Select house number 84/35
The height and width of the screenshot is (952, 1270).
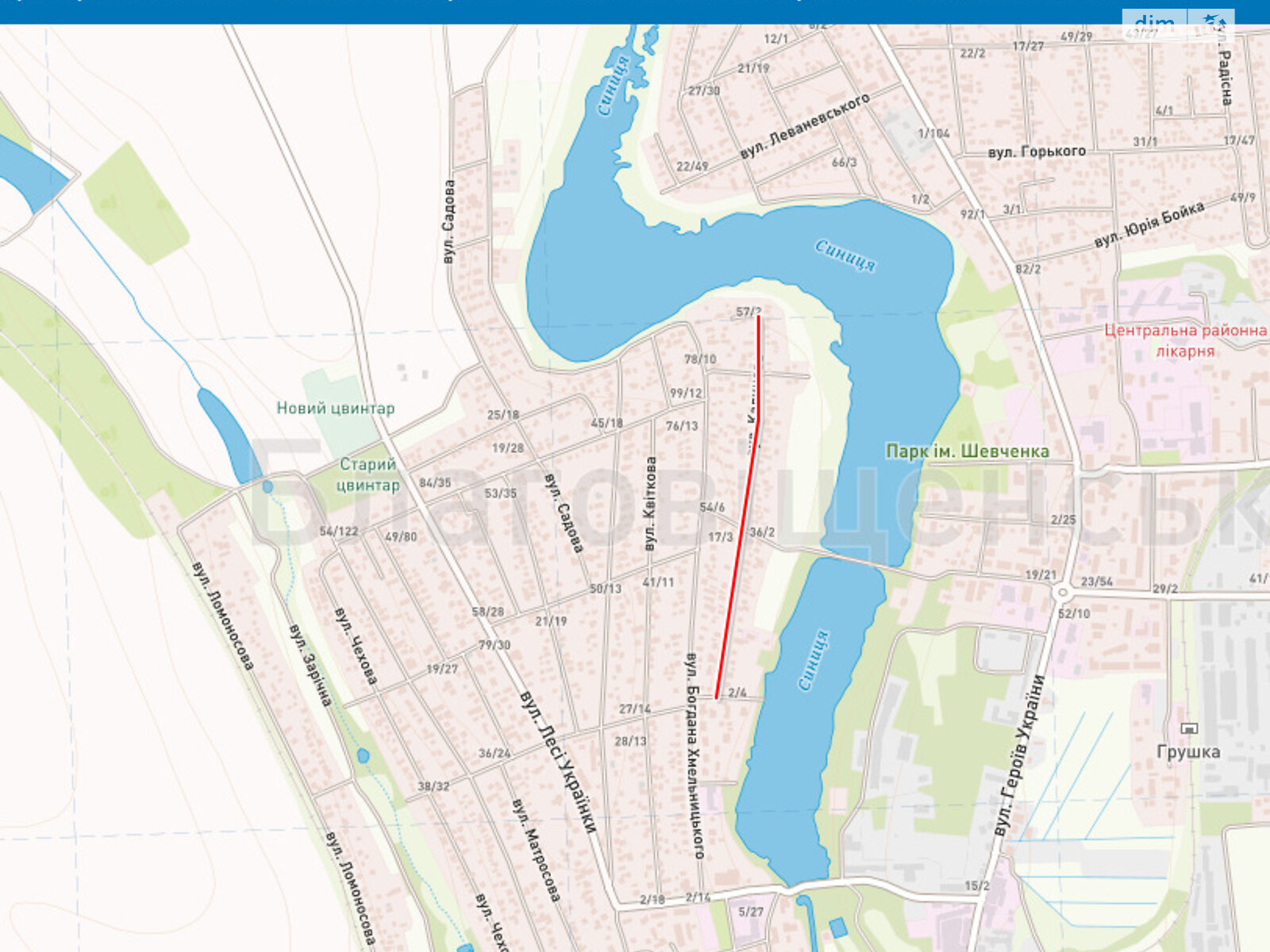pos(435,482)
